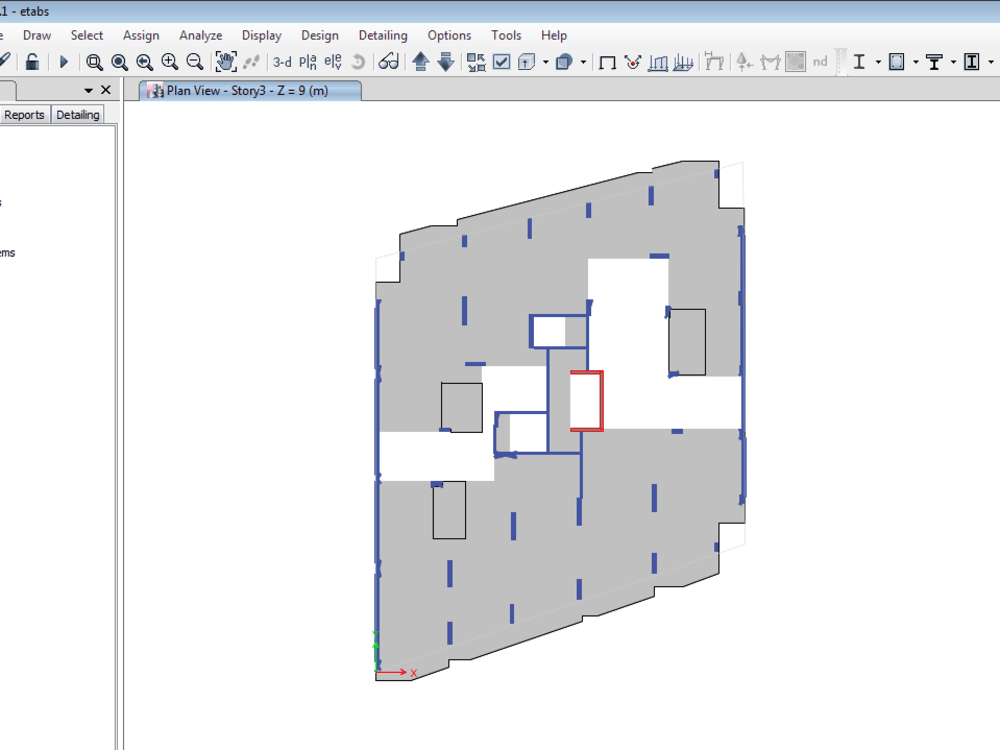Click the Lock/Unlock Model padlock icon

32,62
